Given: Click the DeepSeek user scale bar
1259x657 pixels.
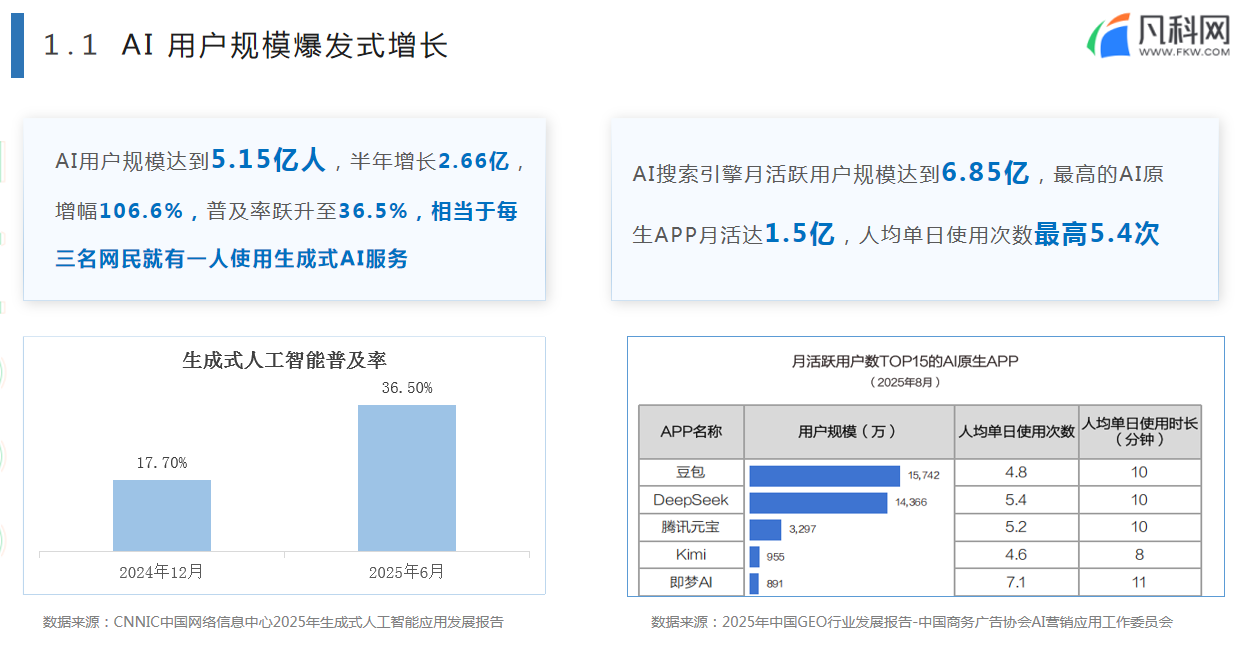Looking at the screenshot, I should click(818, 502).
